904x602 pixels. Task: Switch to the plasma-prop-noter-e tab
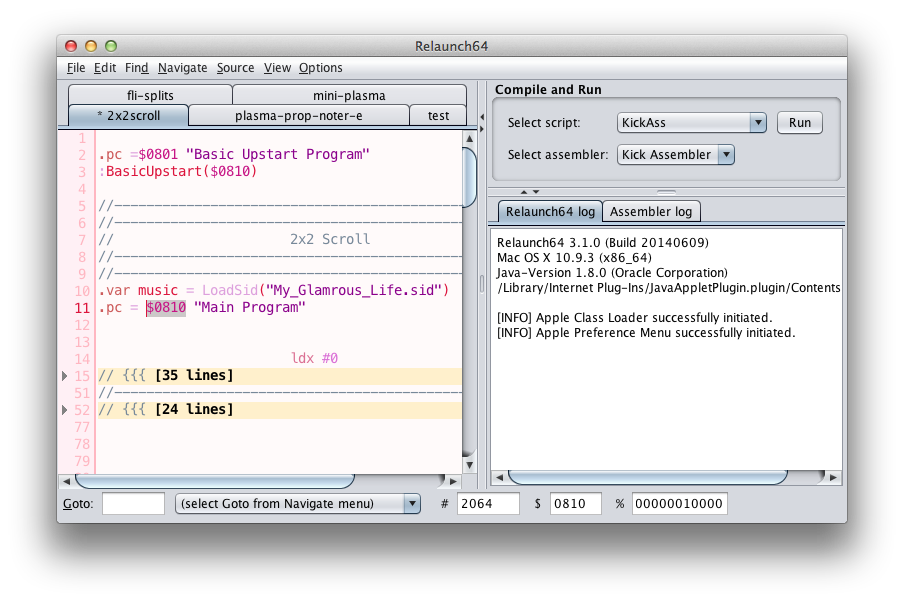[298, 116]
